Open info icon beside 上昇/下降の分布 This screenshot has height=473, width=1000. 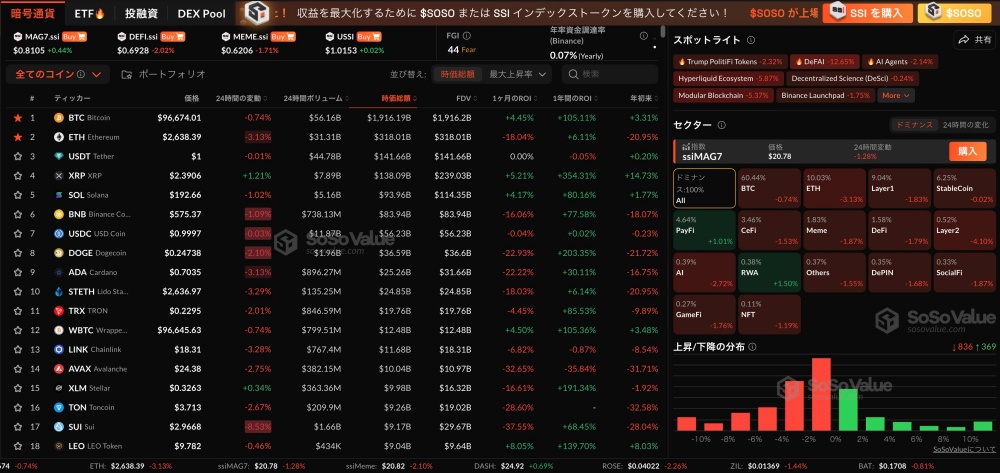(753, 347)
